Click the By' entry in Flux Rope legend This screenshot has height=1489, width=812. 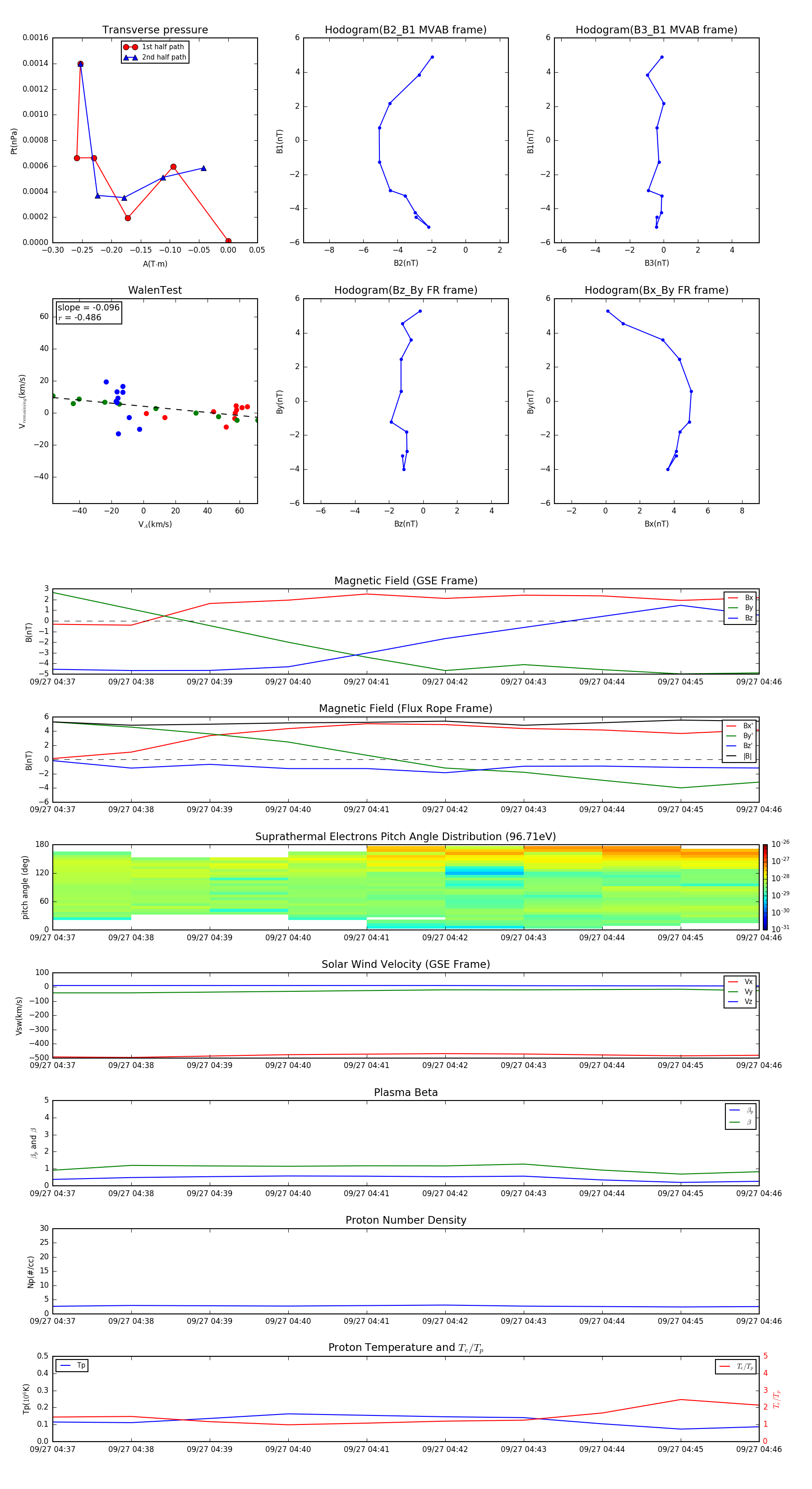pyautogui.click(x=739, y=736)
